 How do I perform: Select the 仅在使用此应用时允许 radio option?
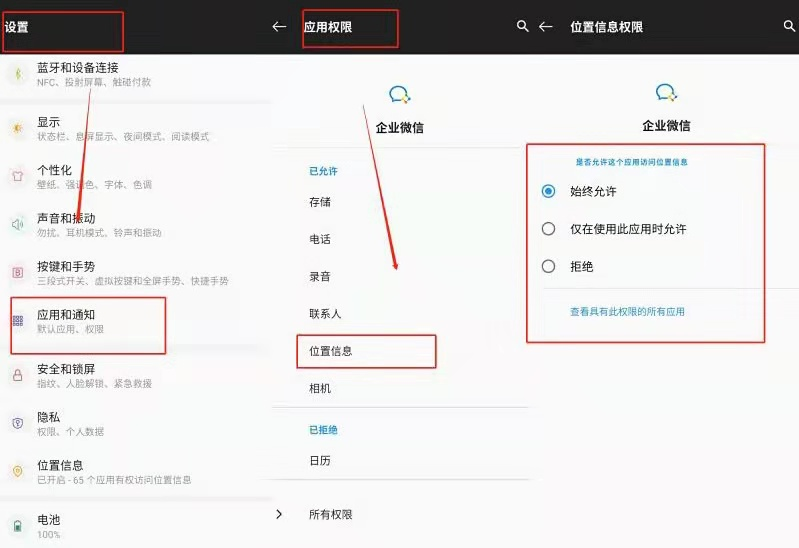tap(548, 228)
